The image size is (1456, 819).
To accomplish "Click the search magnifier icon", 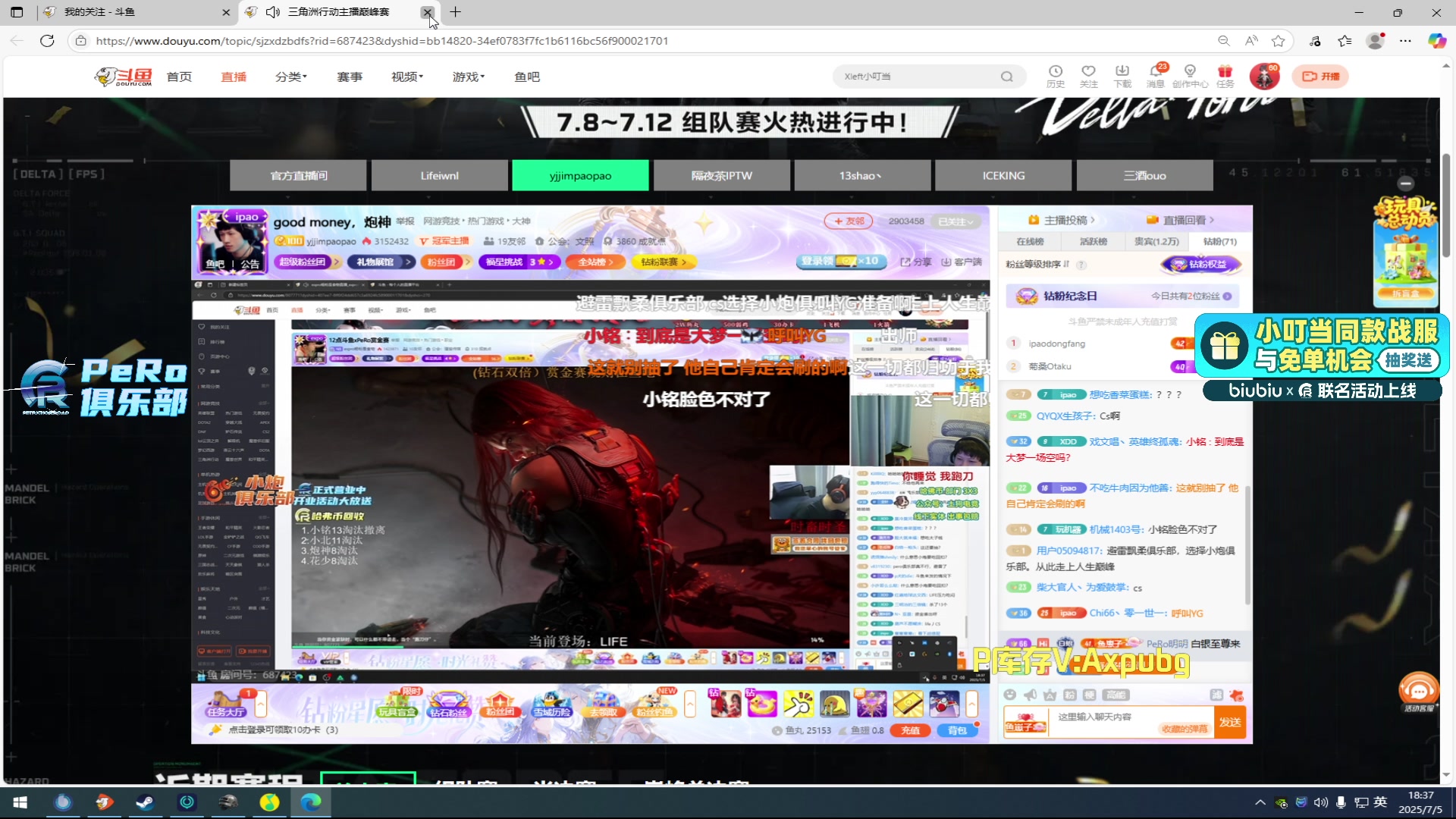I will point(1006,77).
